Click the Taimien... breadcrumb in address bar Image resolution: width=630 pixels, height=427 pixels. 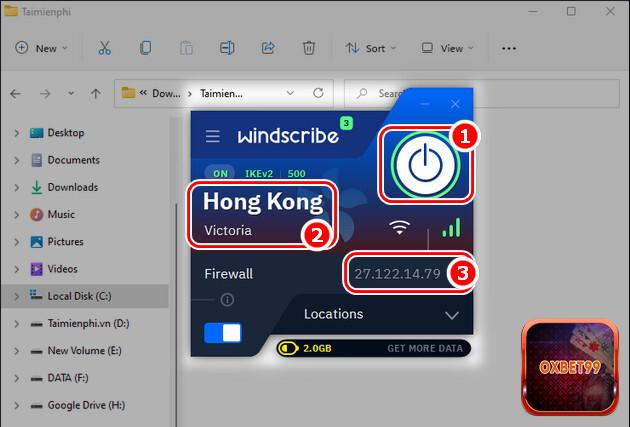[x=221, y=94]
